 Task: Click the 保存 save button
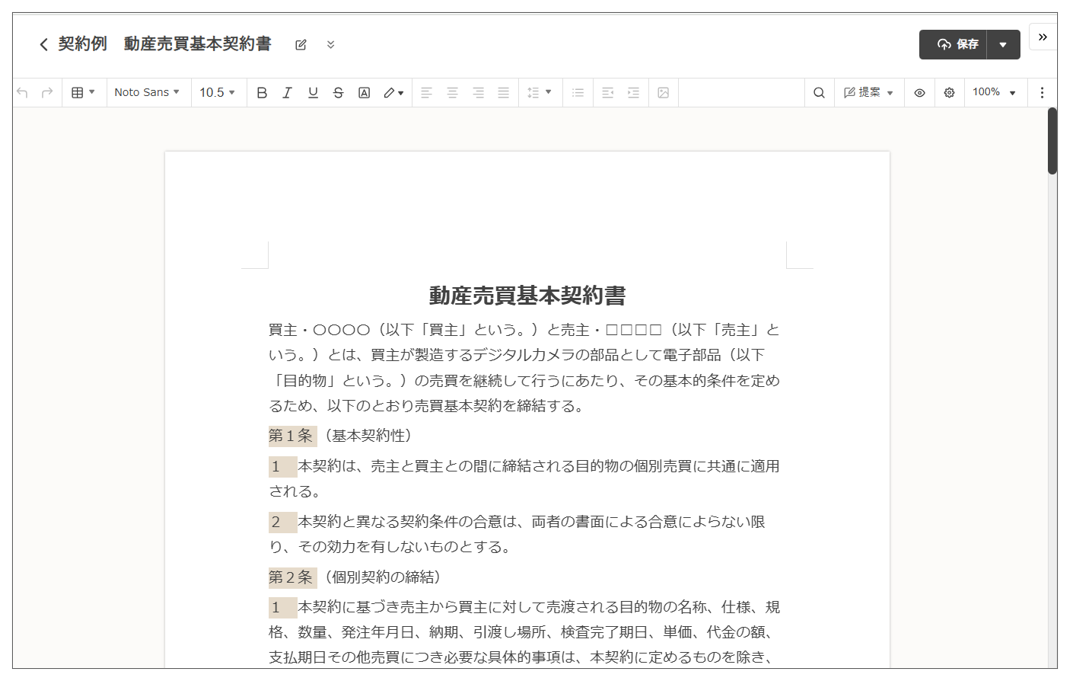tap(954, 45)
